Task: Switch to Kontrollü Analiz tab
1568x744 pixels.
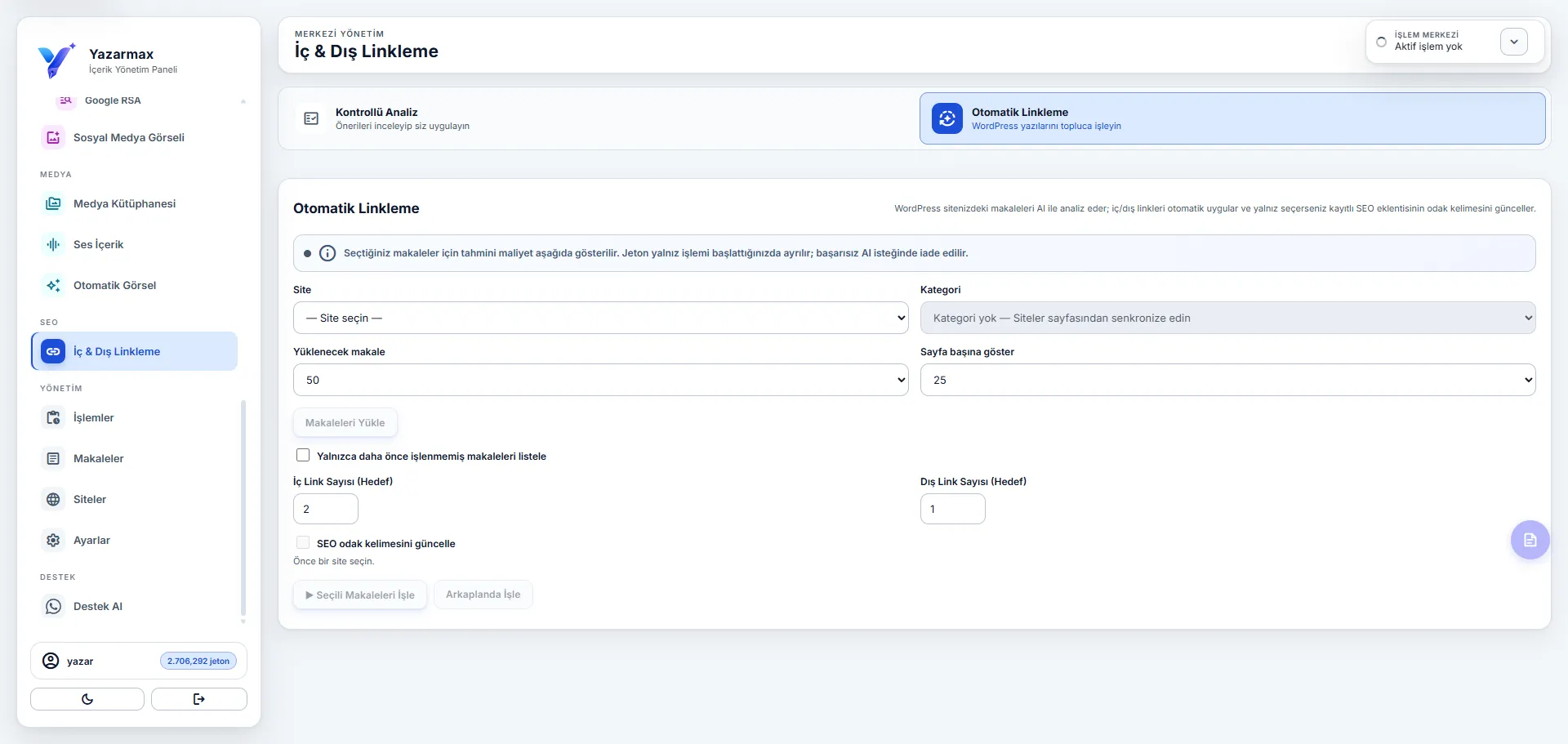Action: pos(599,118)
